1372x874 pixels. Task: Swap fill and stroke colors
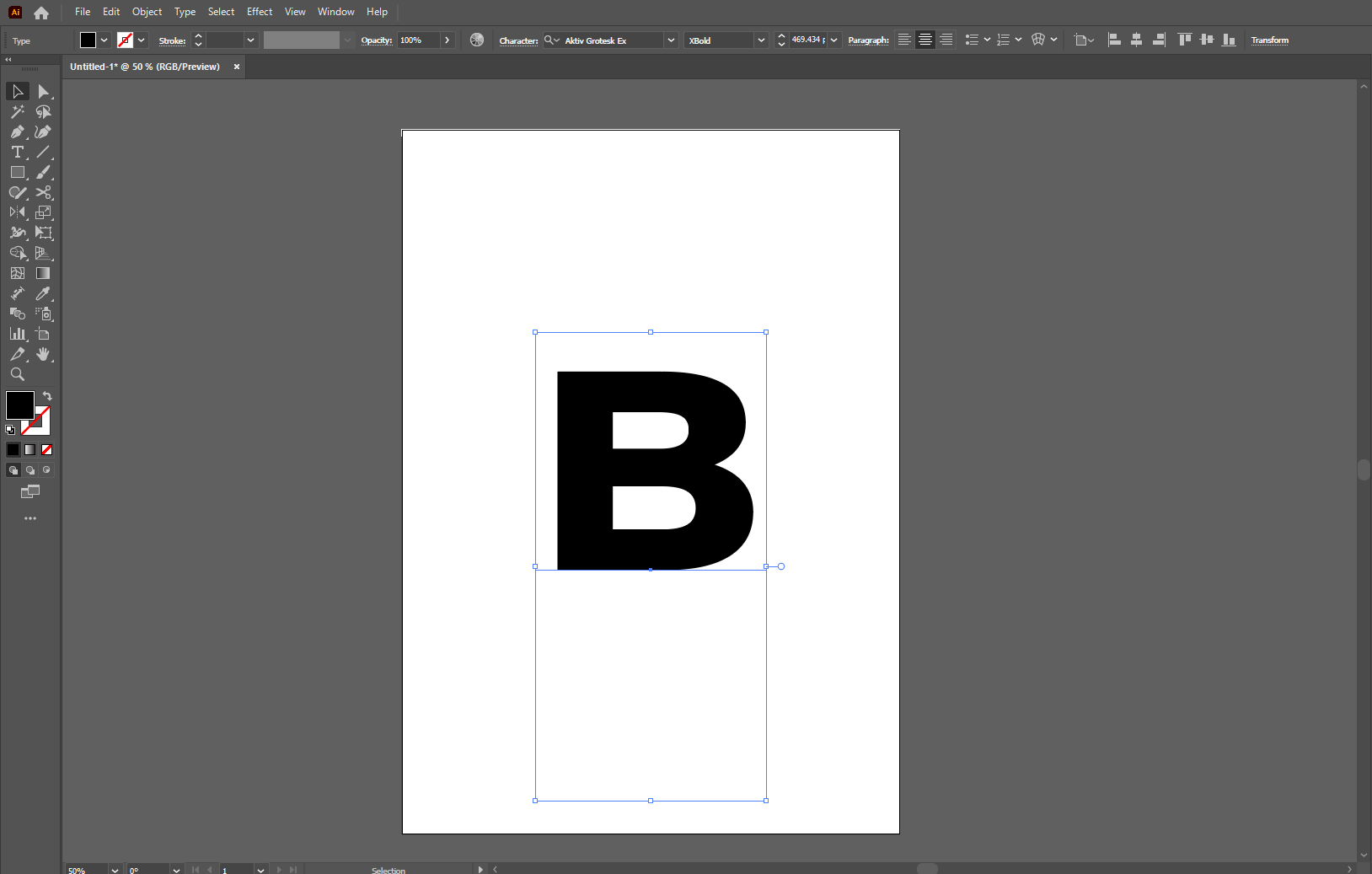(x=47, y=395)
